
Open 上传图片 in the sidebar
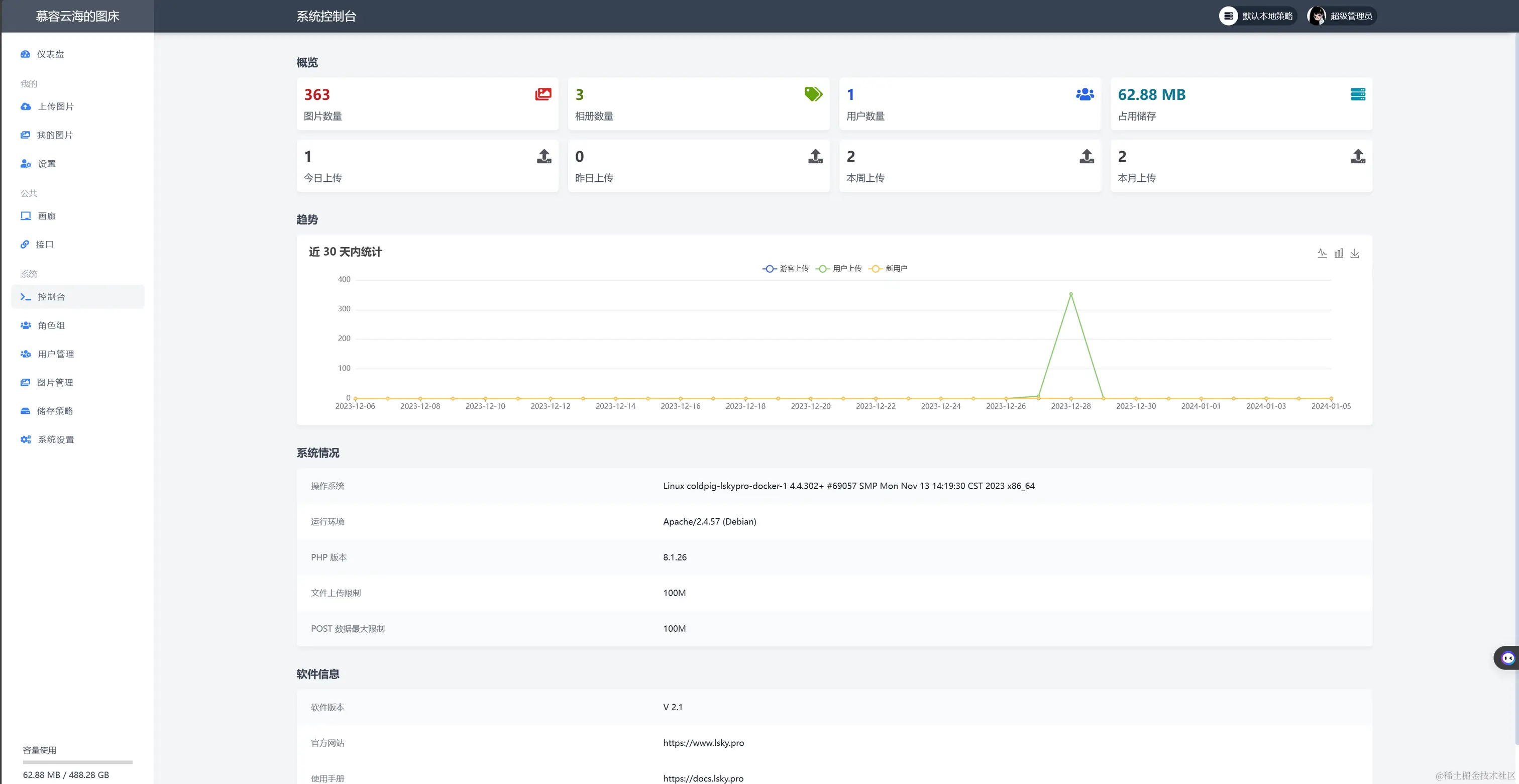click(55, 106)
